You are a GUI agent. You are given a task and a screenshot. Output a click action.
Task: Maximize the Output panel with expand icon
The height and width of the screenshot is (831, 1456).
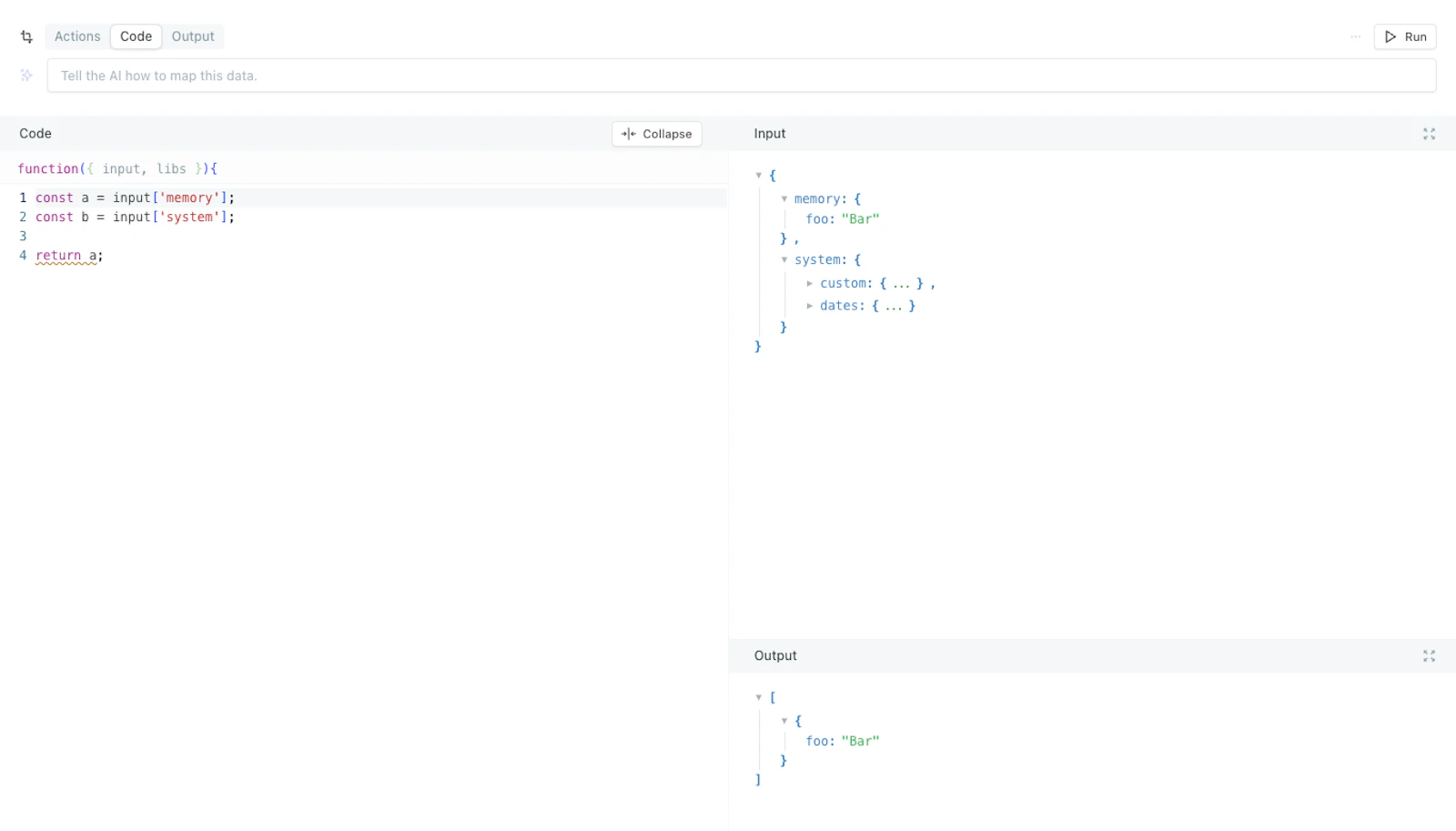tap(1429, 656)
